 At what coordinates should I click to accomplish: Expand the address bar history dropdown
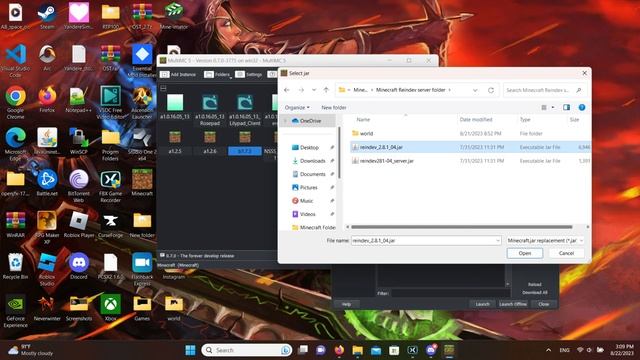(475, 90)
